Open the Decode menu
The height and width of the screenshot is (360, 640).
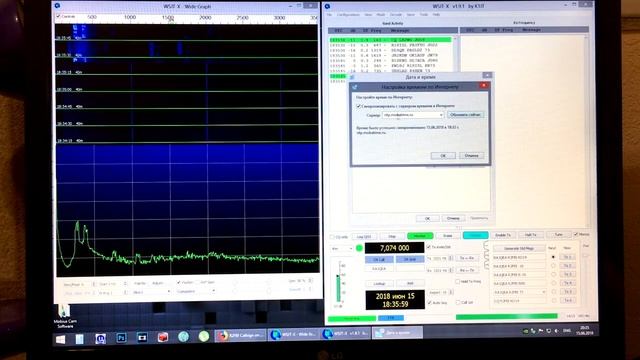tap(396, 15)
